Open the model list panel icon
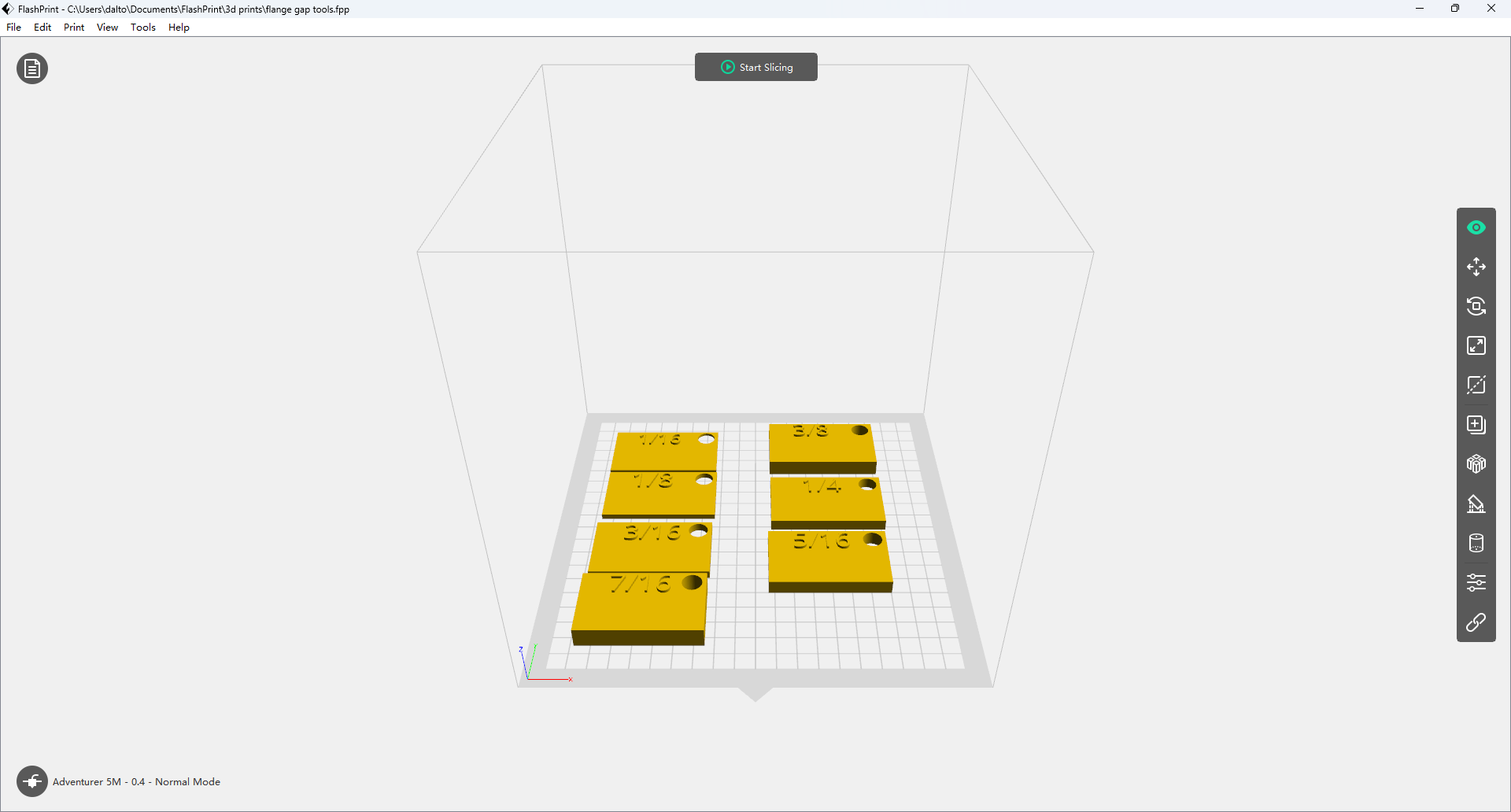 pos(32,69)
